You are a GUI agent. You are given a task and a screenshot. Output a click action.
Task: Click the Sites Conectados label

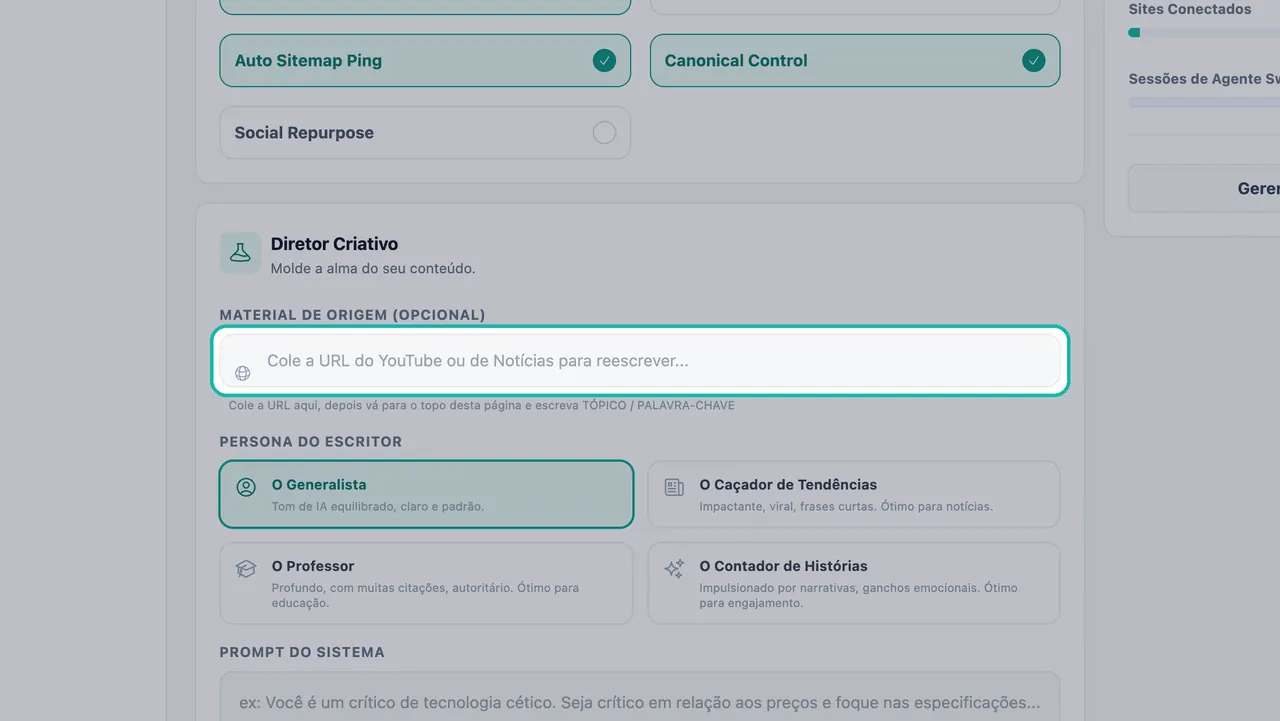click(x=1190, y=9)
